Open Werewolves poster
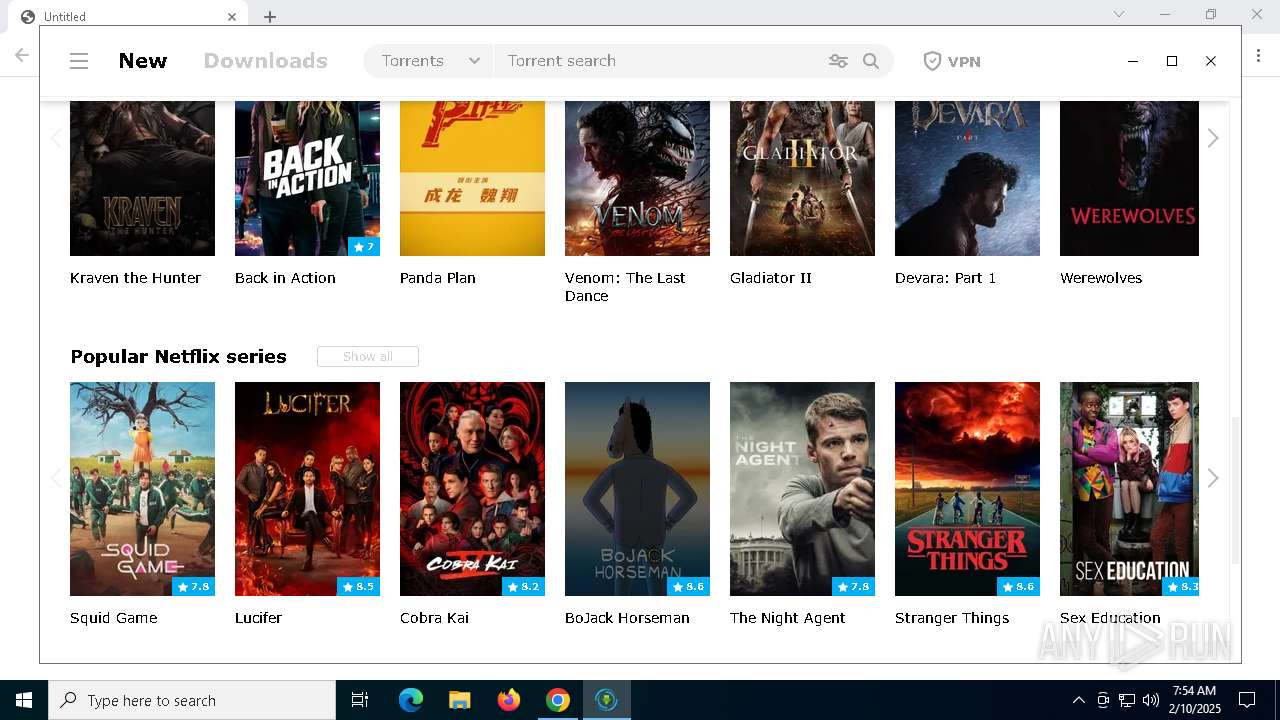 click(x=1129, y=178)
